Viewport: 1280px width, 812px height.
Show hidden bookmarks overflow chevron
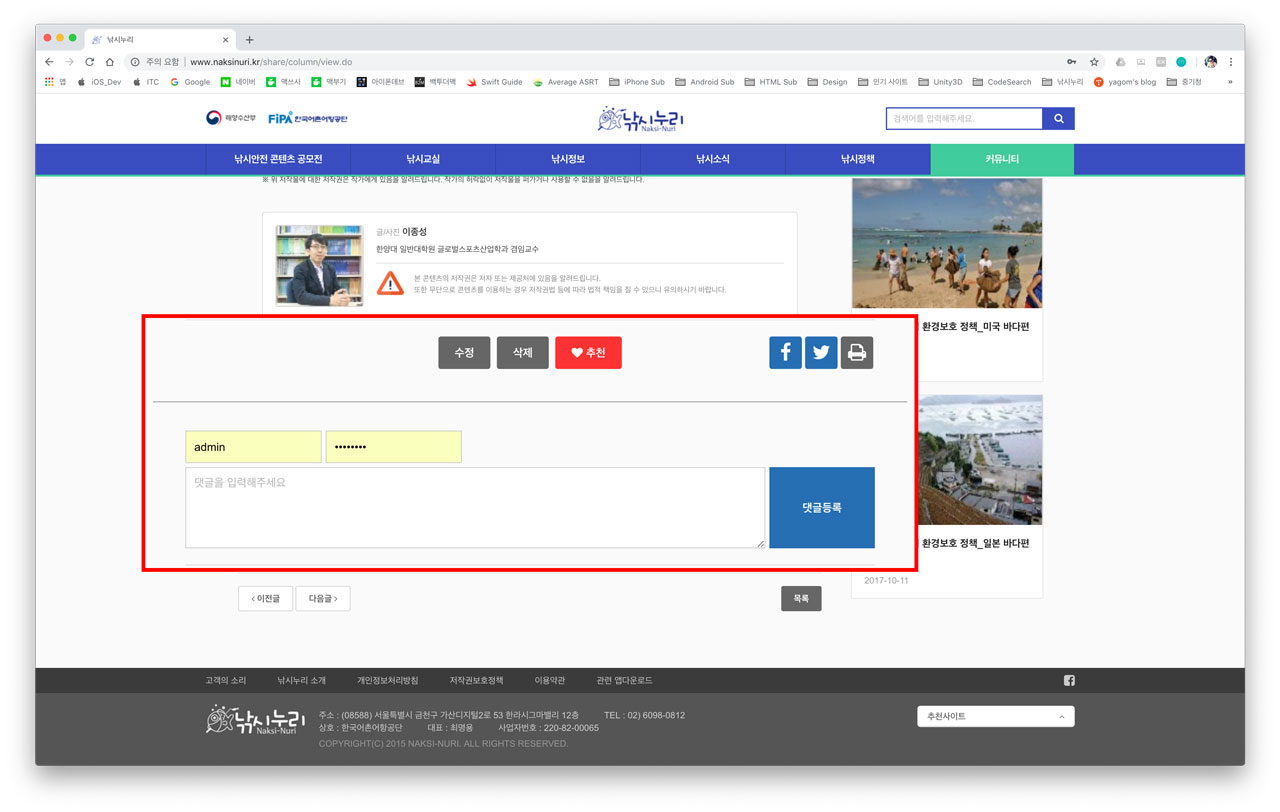click(1230, 82)
